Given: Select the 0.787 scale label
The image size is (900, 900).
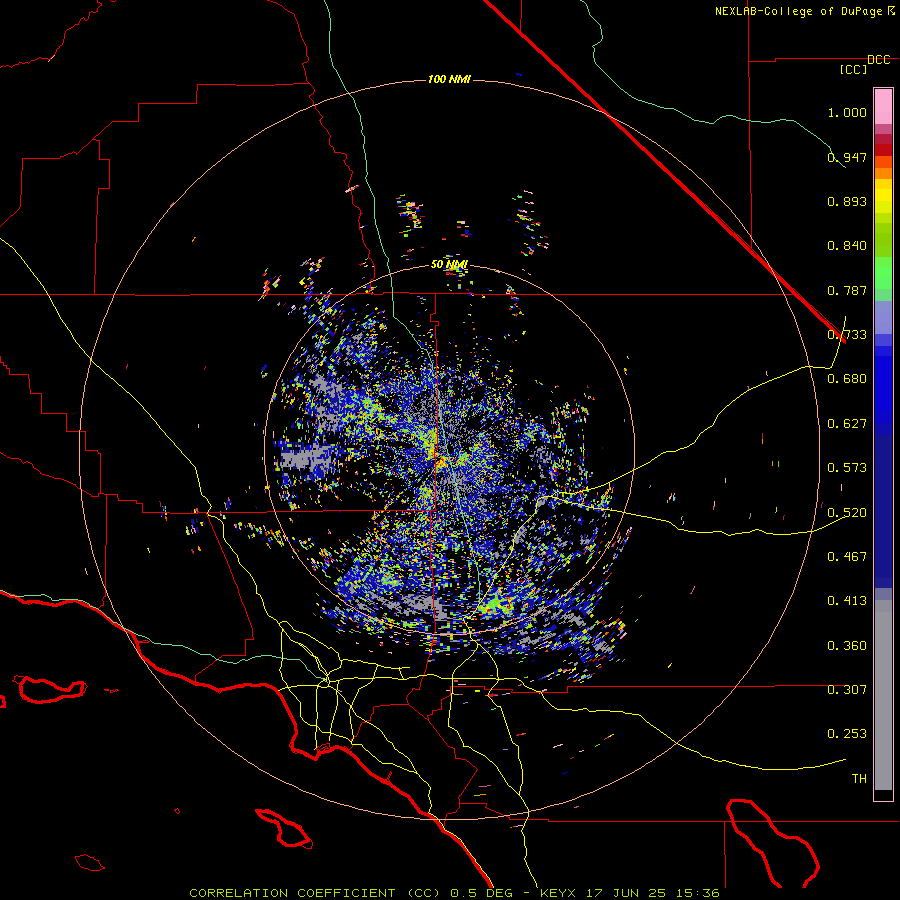Looking at the screenshot, I should tap(847, 290).
